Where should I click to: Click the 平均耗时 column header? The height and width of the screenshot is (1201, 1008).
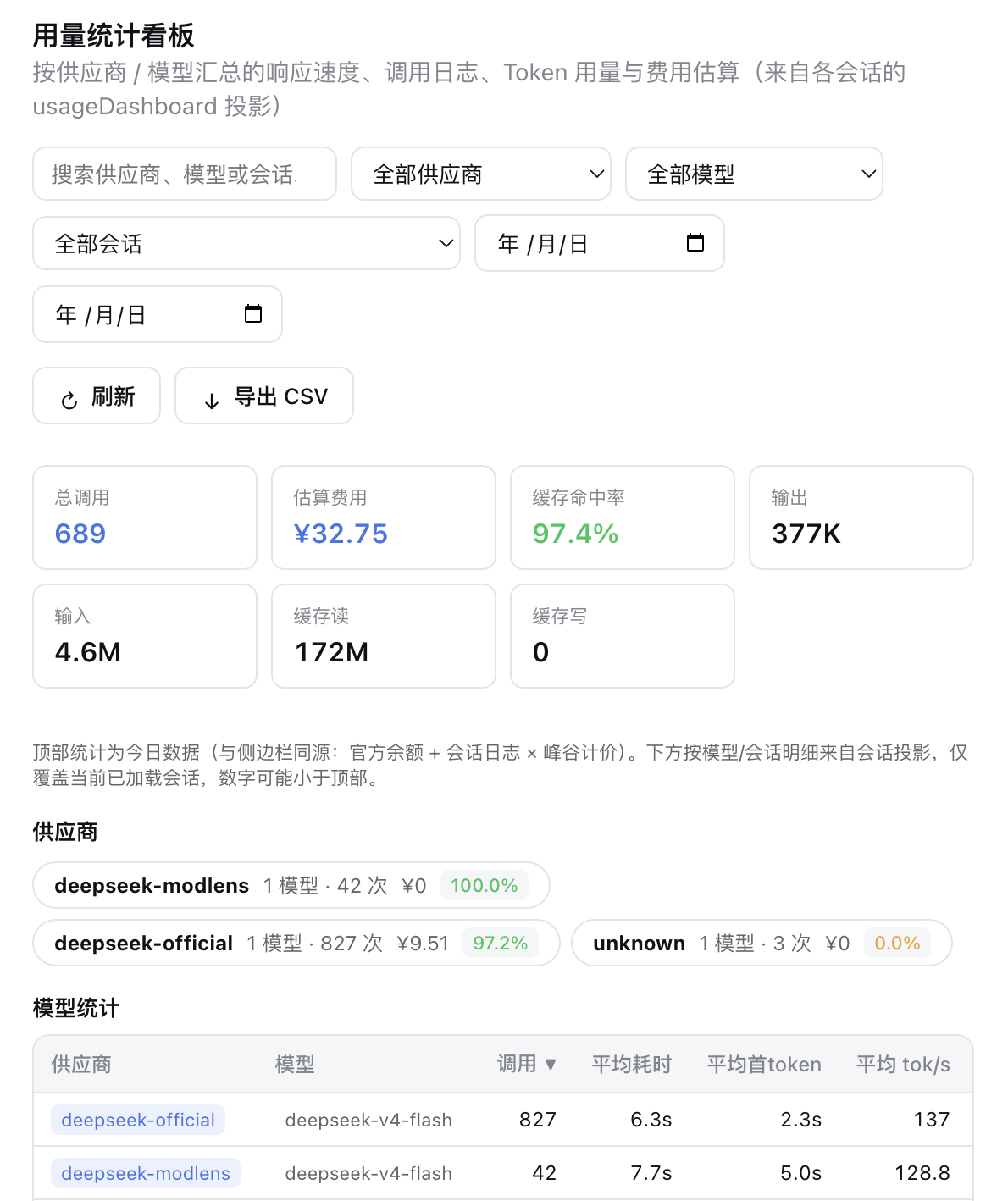[x=632, y=1064]
